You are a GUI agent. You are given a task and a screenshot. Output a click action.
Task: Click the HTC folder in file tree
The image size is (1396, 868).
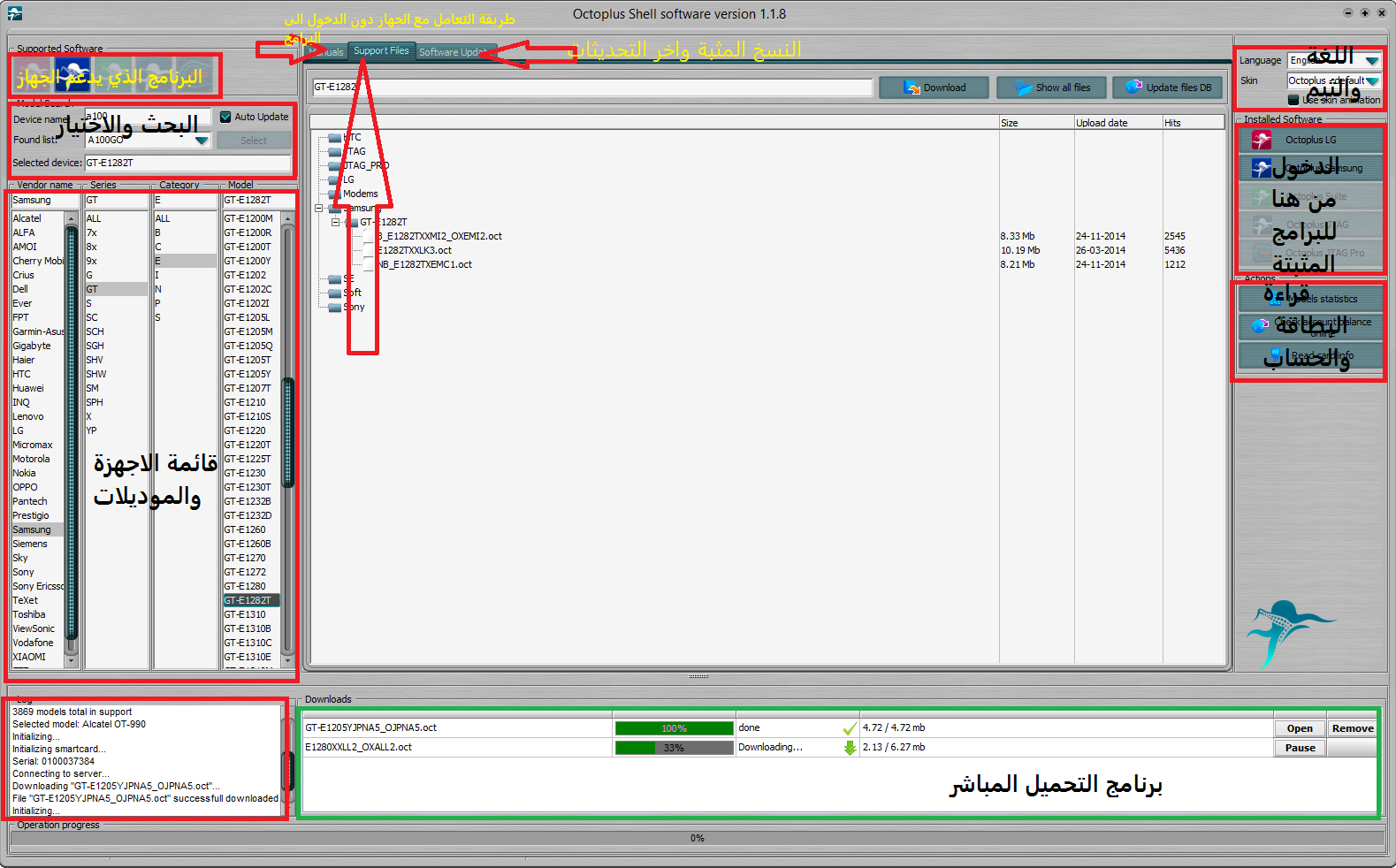345,137
